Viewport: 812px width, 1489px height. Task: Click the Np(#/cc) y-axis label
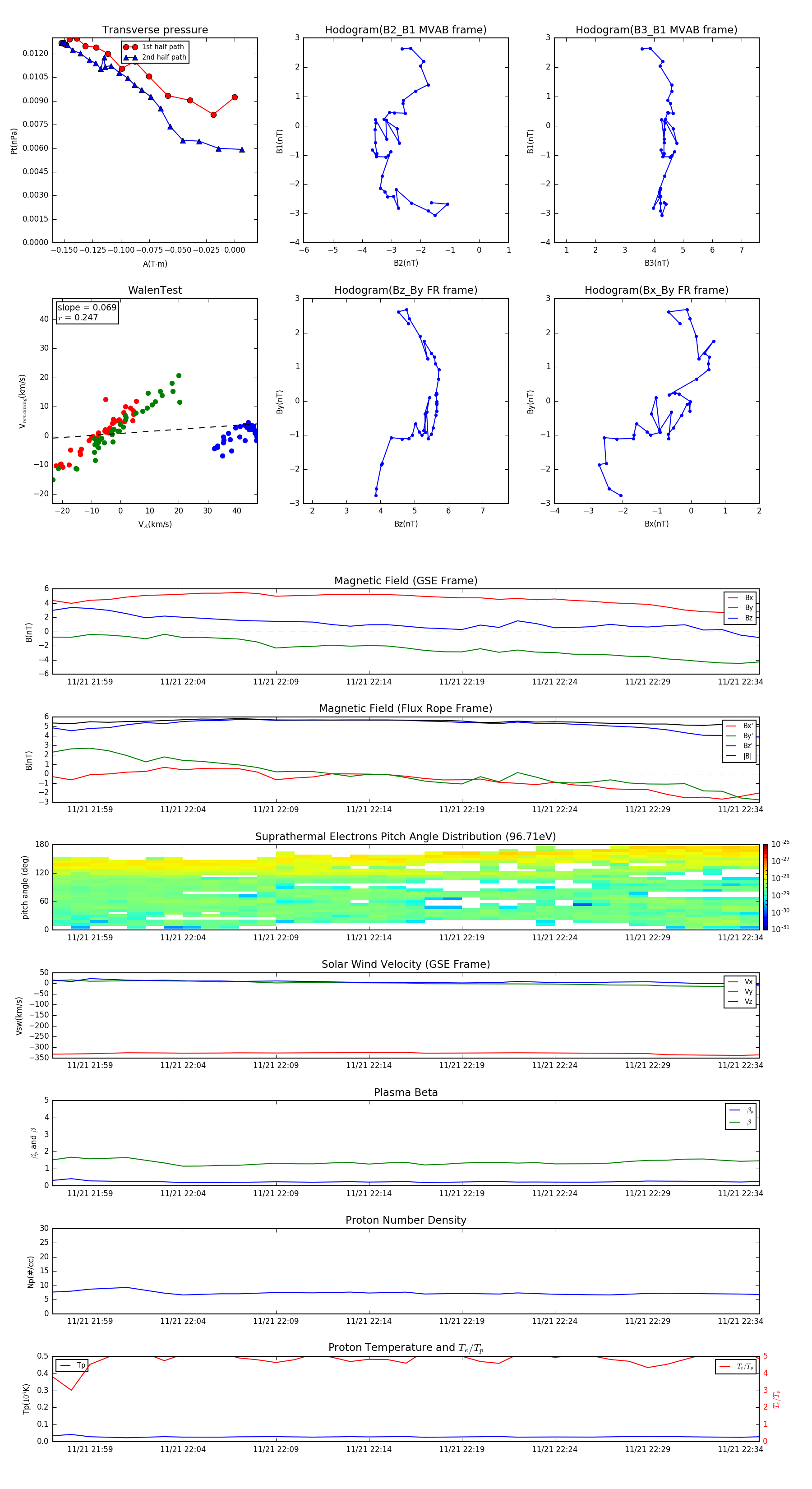[31, 1272]
